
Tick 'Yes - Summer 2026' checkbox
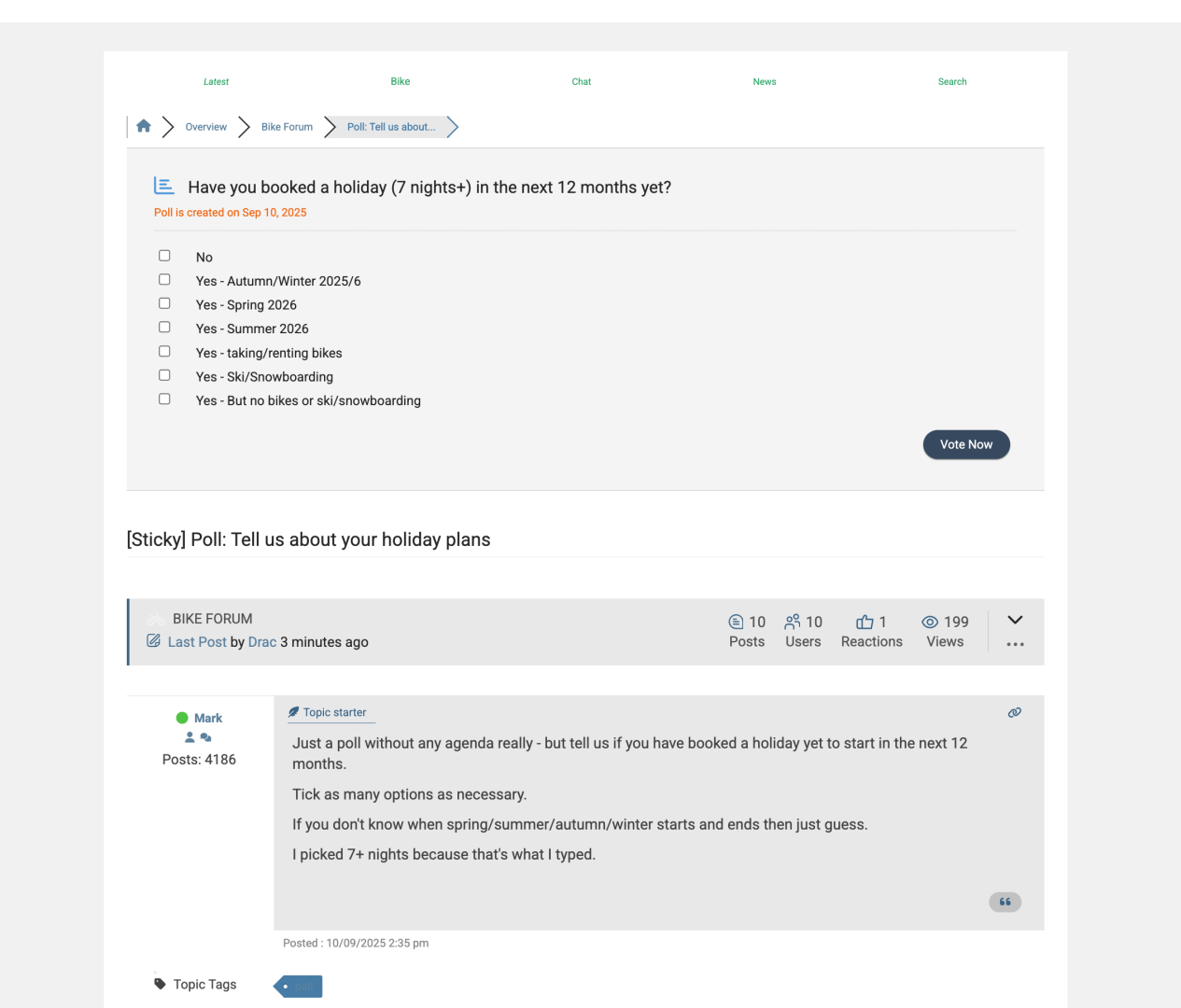pyautogui.click(x=164, y=328)
